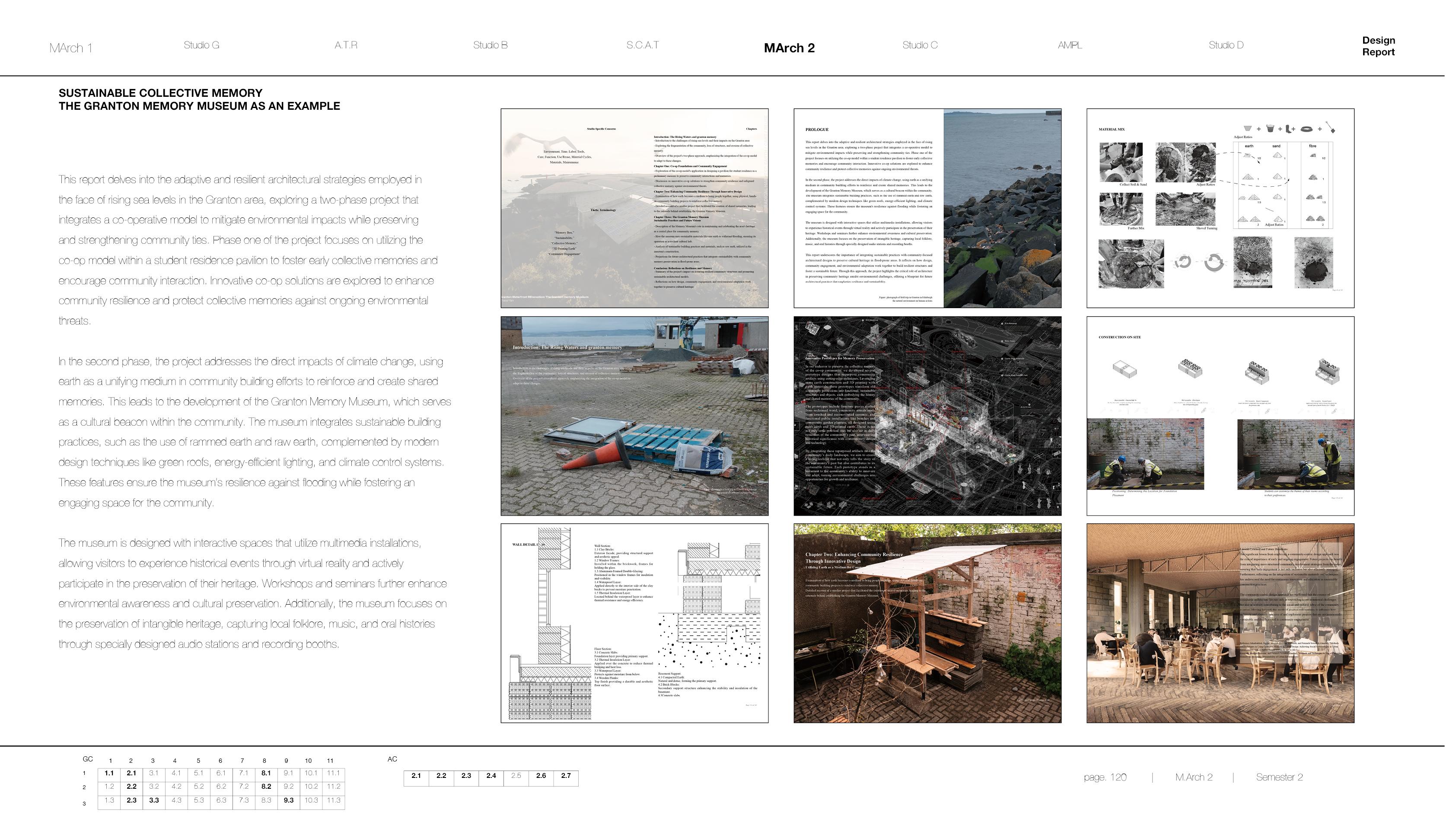
Task: Click the Prologue page thumbnail
Action: pos(927,208)
